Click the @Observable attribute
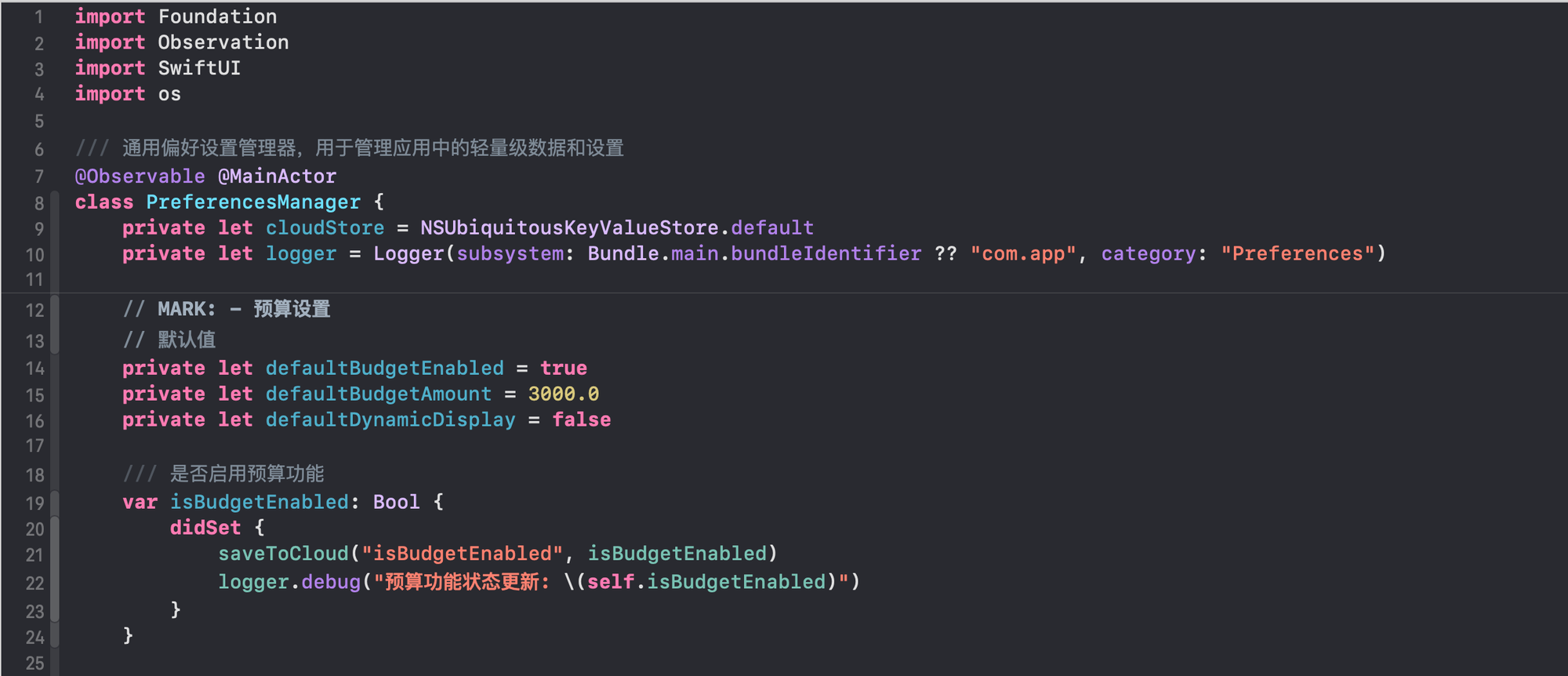1568x676 pixels. coord(140,176)
